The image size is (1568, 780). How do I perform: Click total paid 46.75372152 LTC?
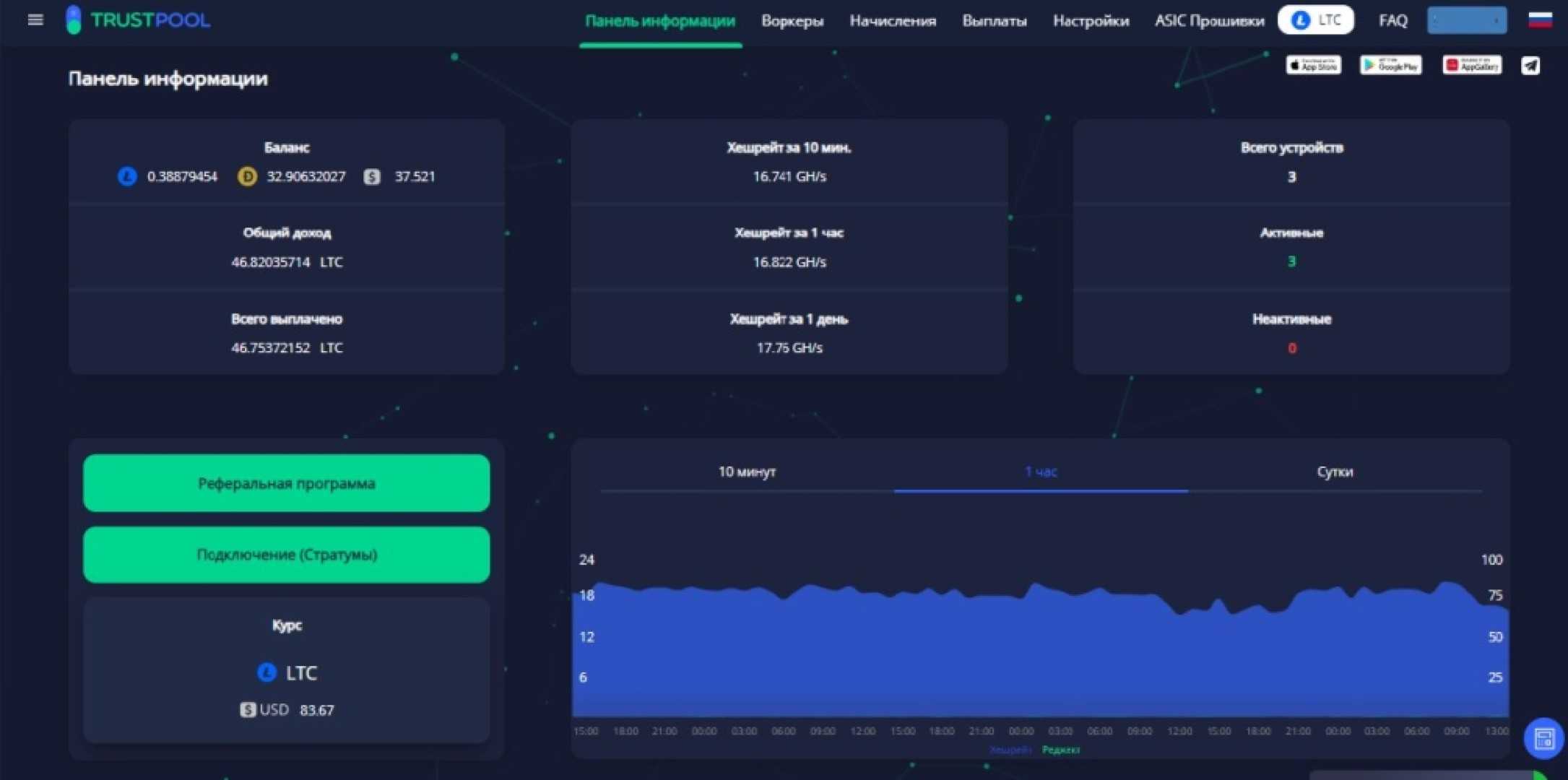287,347
